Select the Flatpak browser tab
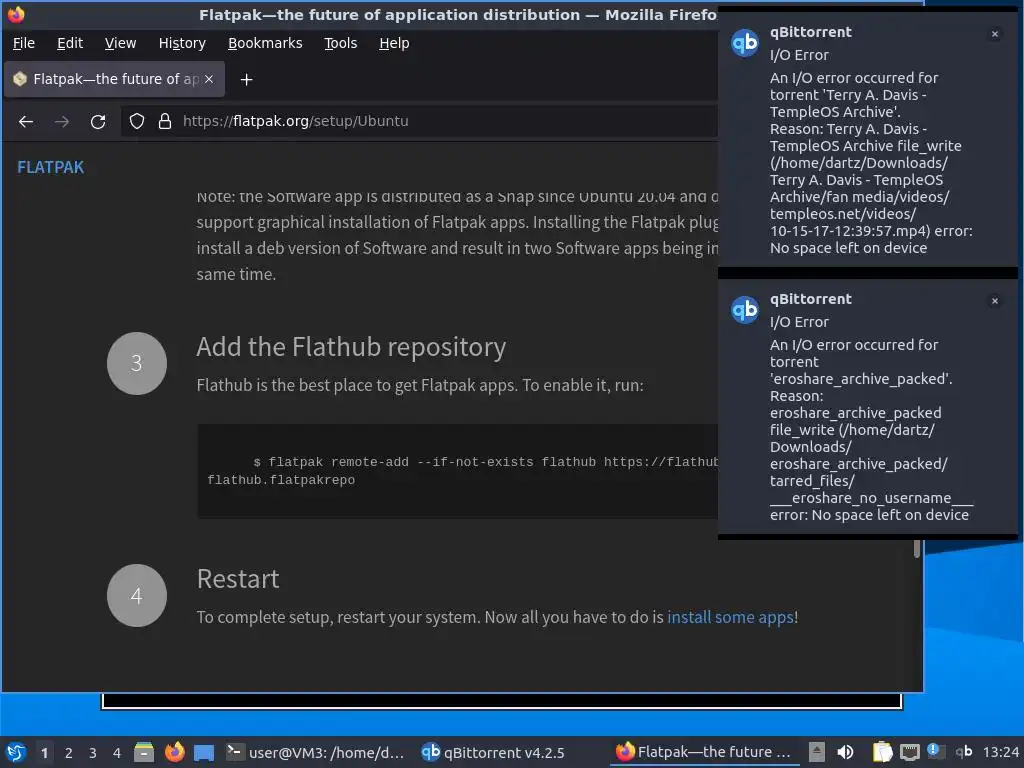 click(x=114, y=79)
